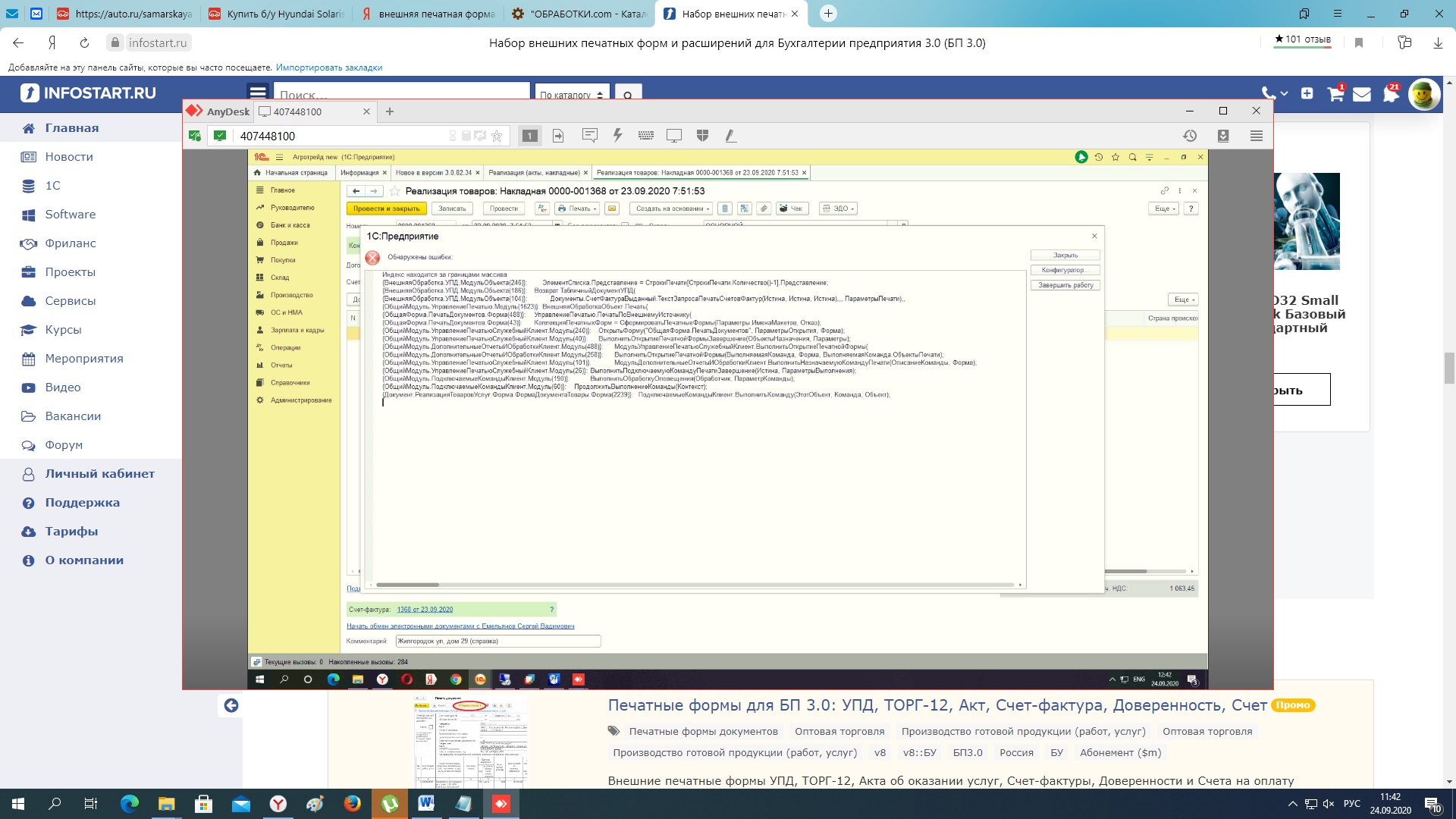Image resolution: width=1456 pixels, height=819 pixels.
Task: Go back with 1C document back arrow
Action: pyautogui.click(x=356, y=191)
